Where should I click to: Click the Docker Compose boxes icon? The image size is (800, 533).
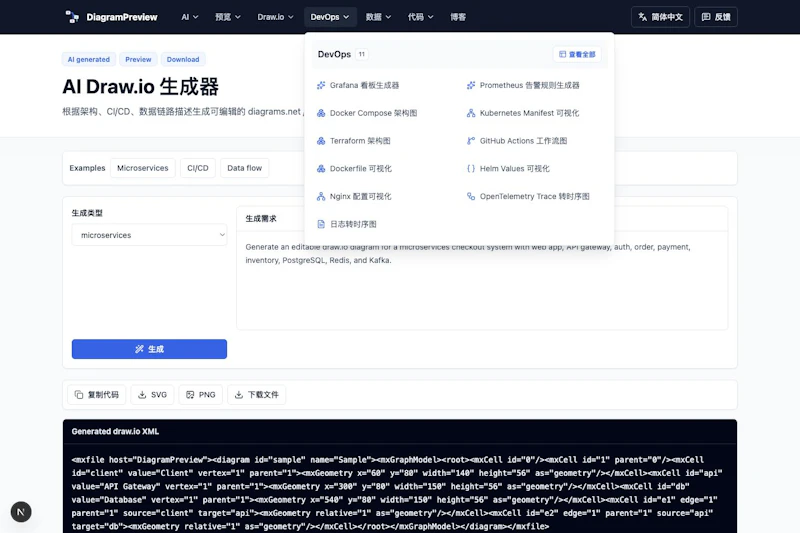click(x=321, y=113)
